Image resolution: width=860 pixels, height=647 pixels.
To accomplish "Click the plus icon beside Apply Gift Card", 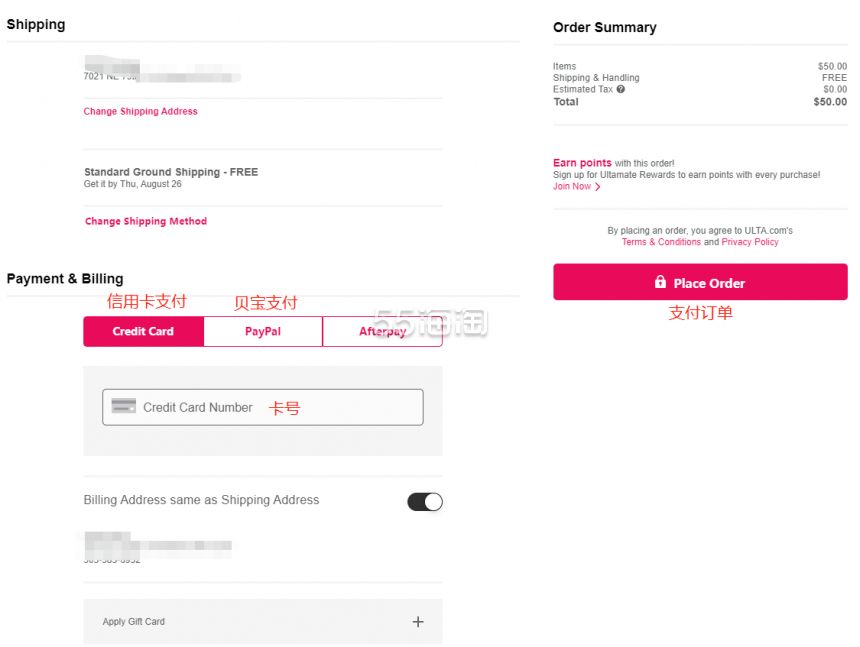I will pyautogui.click(x=418, y=621).
